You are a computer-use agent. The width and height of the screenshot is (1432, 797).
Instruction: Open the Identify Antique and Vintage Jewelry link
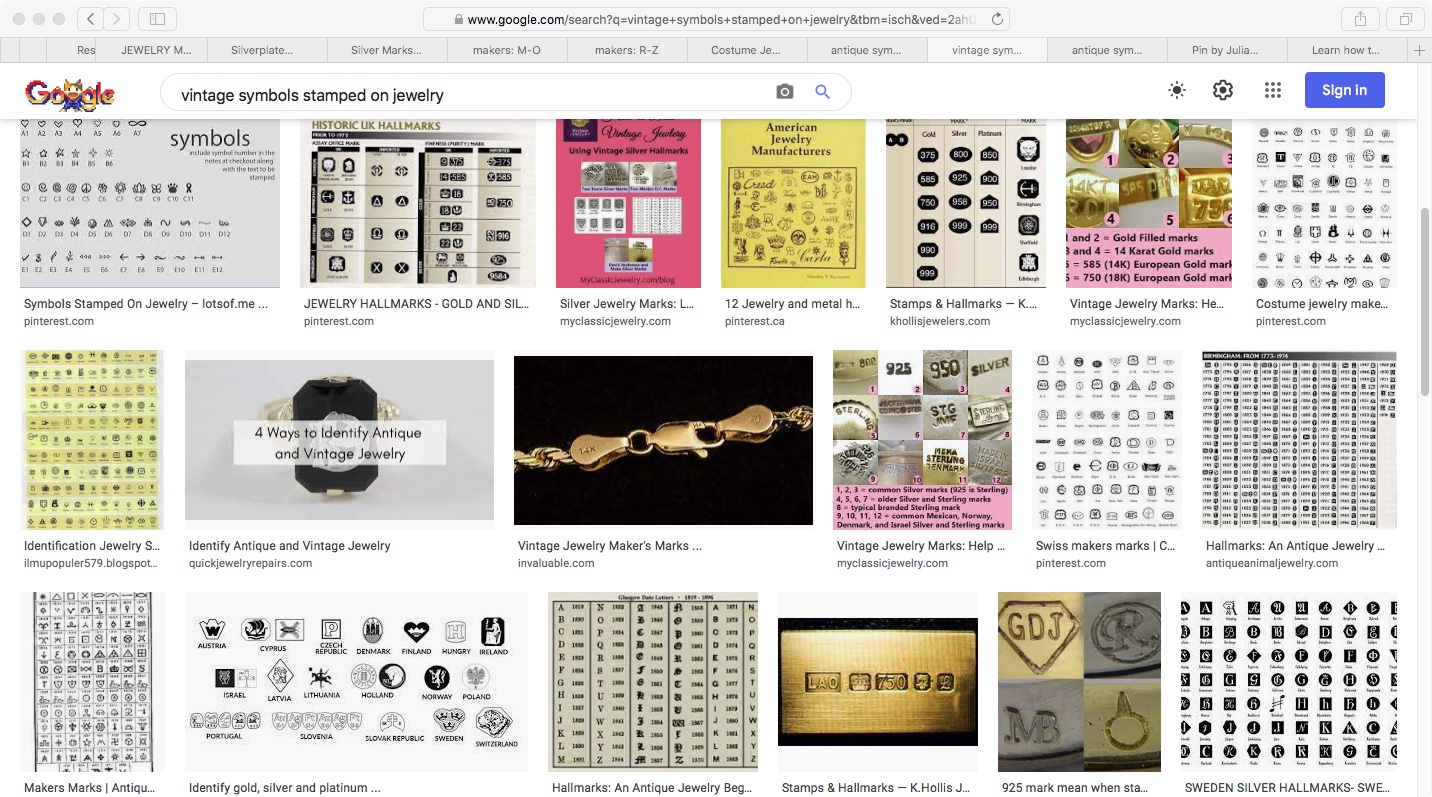[x=289, y=546]
